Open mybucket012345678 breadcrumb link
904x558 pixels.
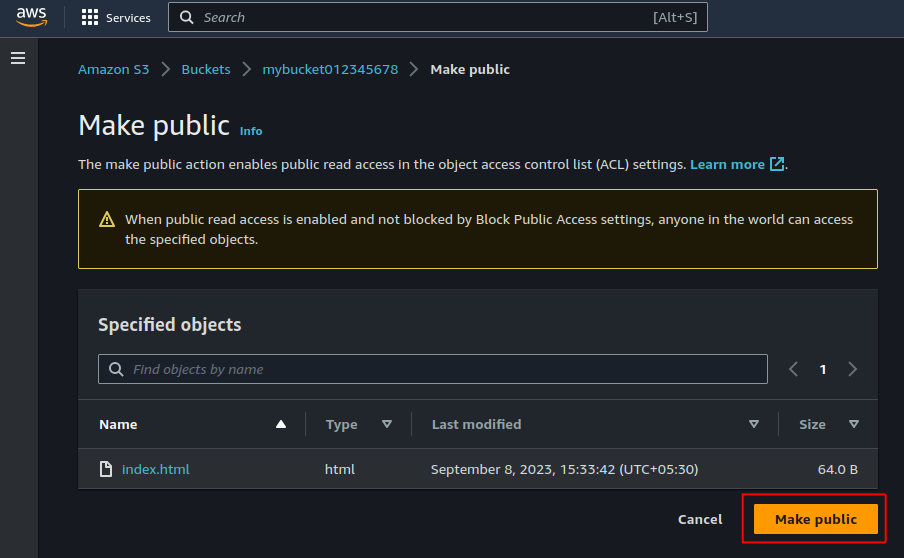coord(330,69)
